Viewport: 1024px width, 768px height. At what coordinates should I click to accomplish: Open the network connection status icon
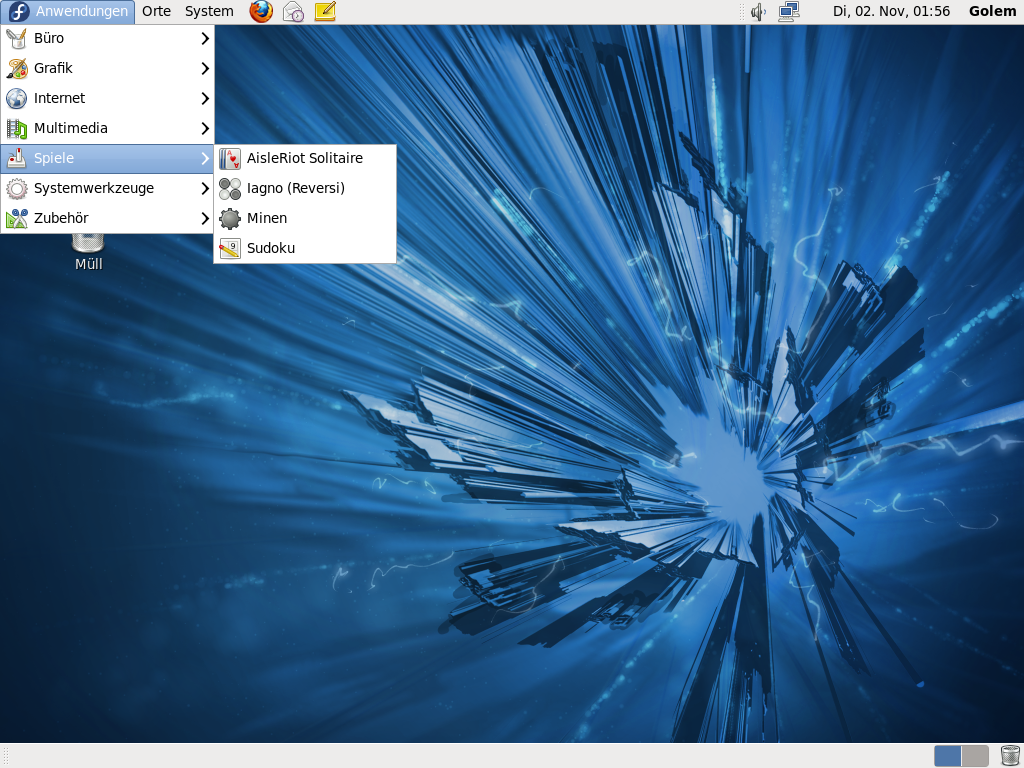789,12
